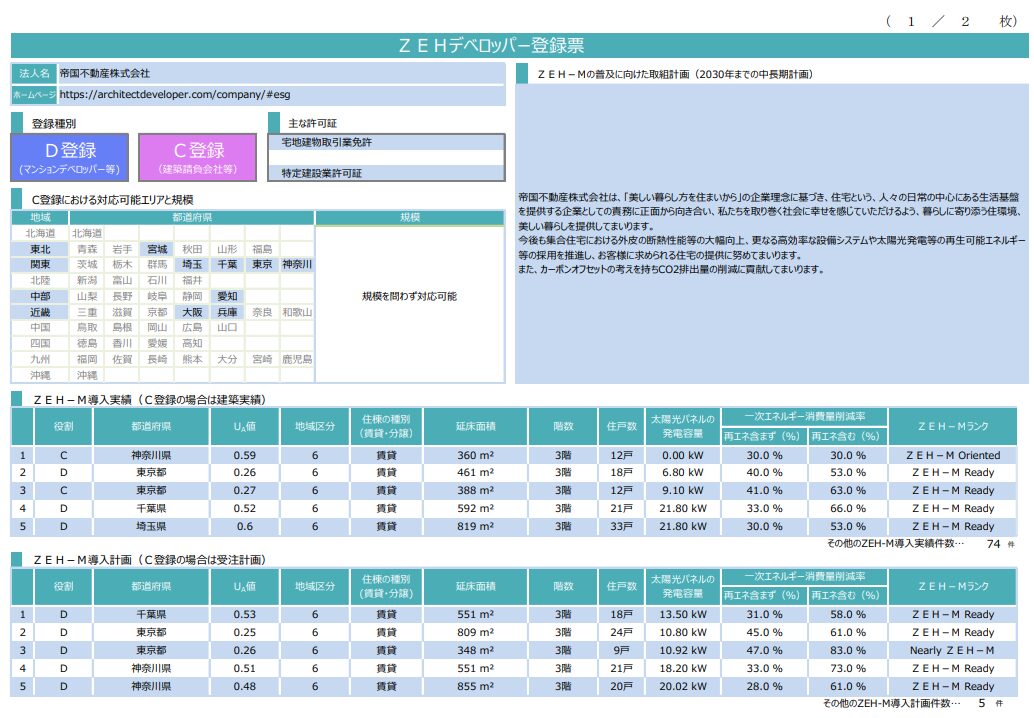Select company name 帝国不動産株式会社
Viewport: 1034px width, 718px height.
coord(104,73)
